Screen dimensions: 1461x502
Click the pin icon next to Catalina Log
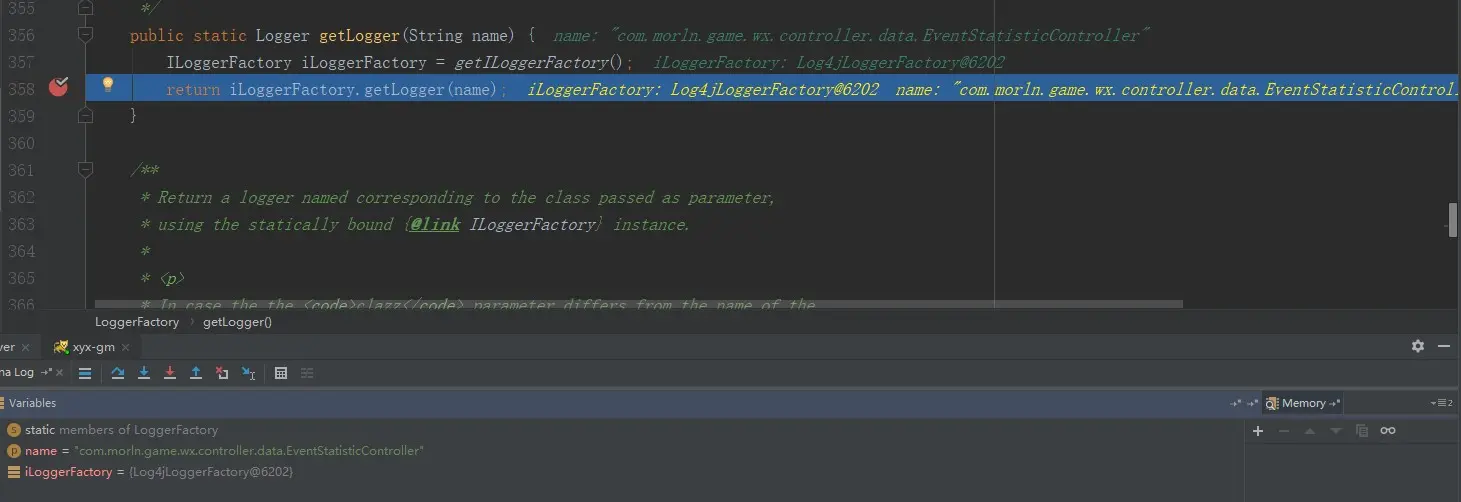pos(46,373)
